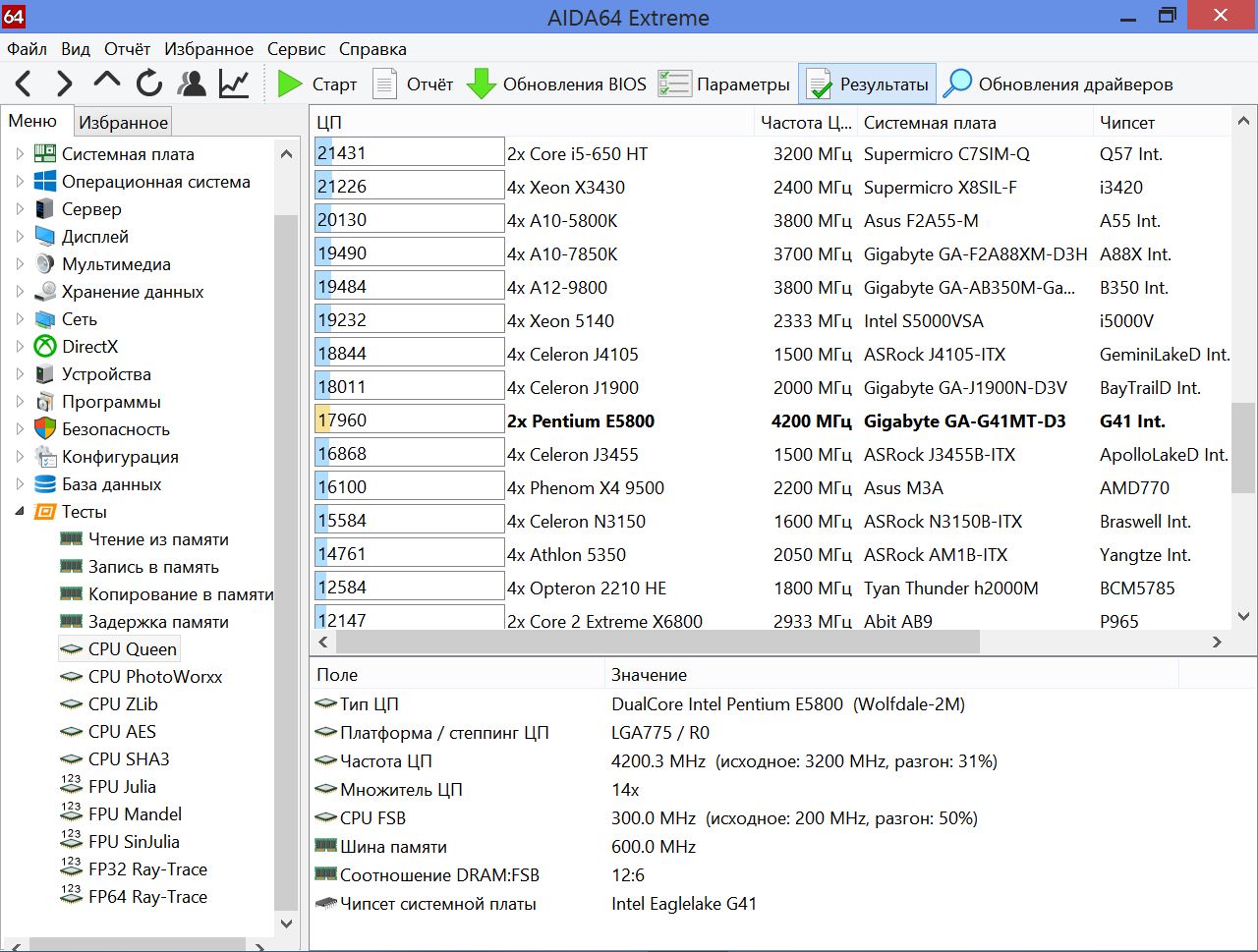The width and height of the screenshot is (1258, 952).
Task: Click the Обновления BIOS toolbar label
Action: [575, 84]
